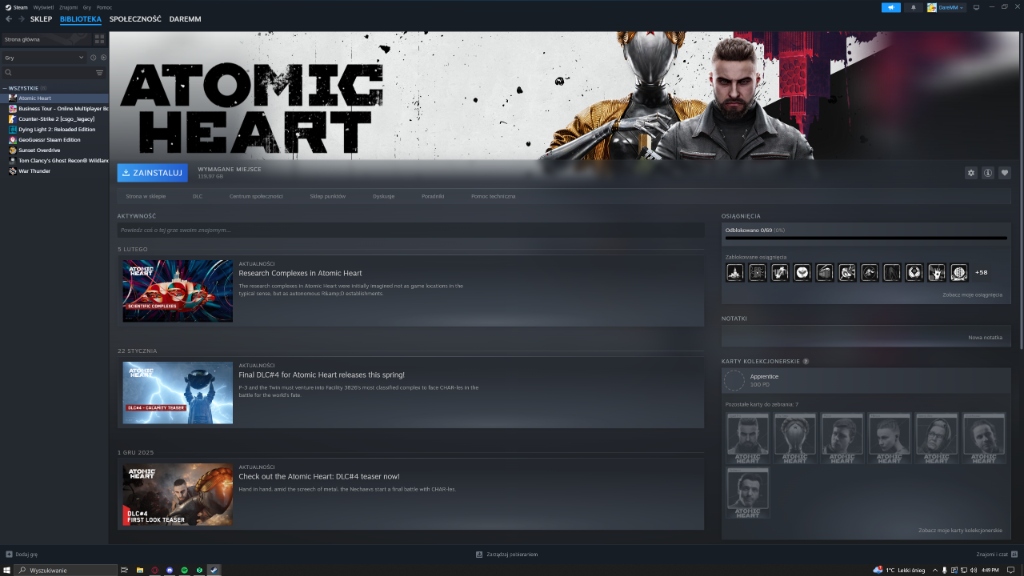The height and width of the screenshot is (576, 1024).
Task: Collapse the WSZYSTKIE category
Action: pos(5,88)
